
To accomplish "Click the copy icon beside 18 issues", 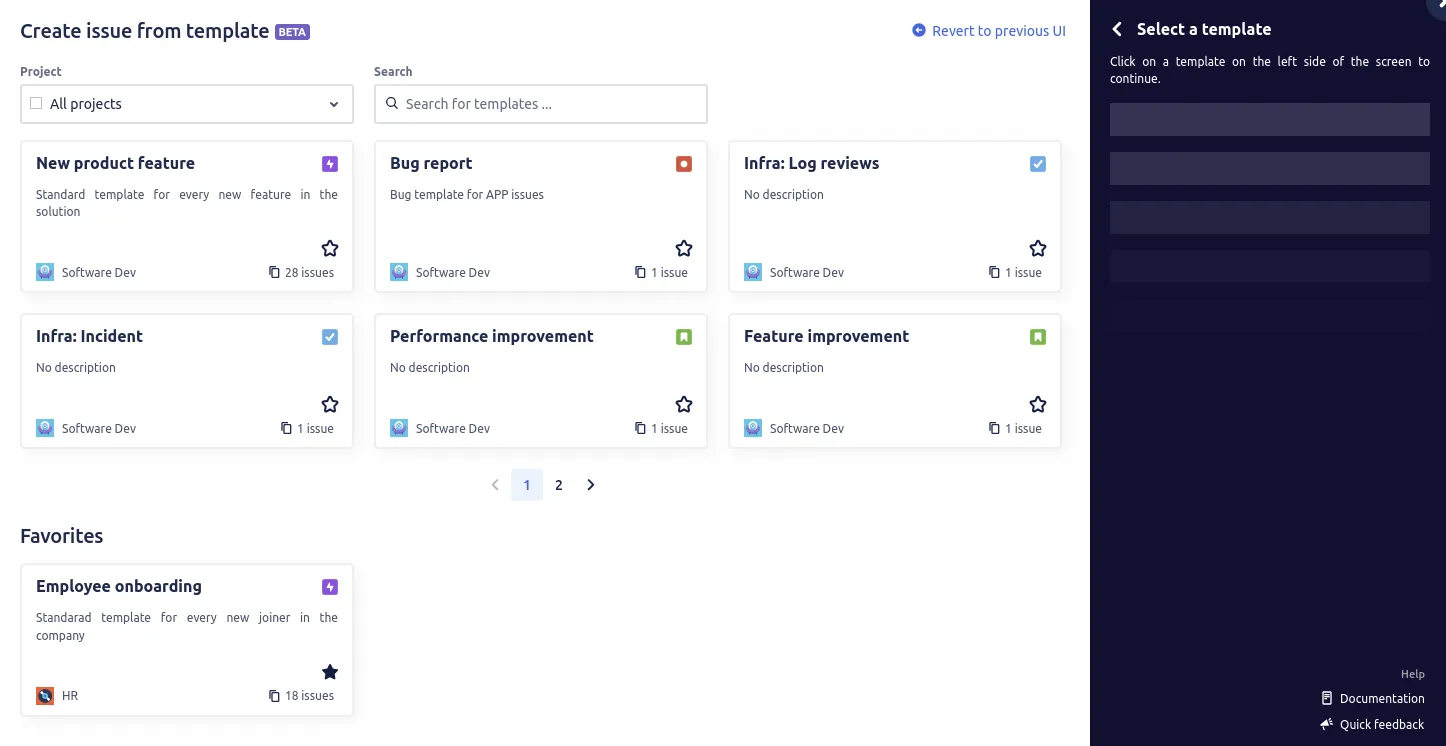I will coord(274,696).
